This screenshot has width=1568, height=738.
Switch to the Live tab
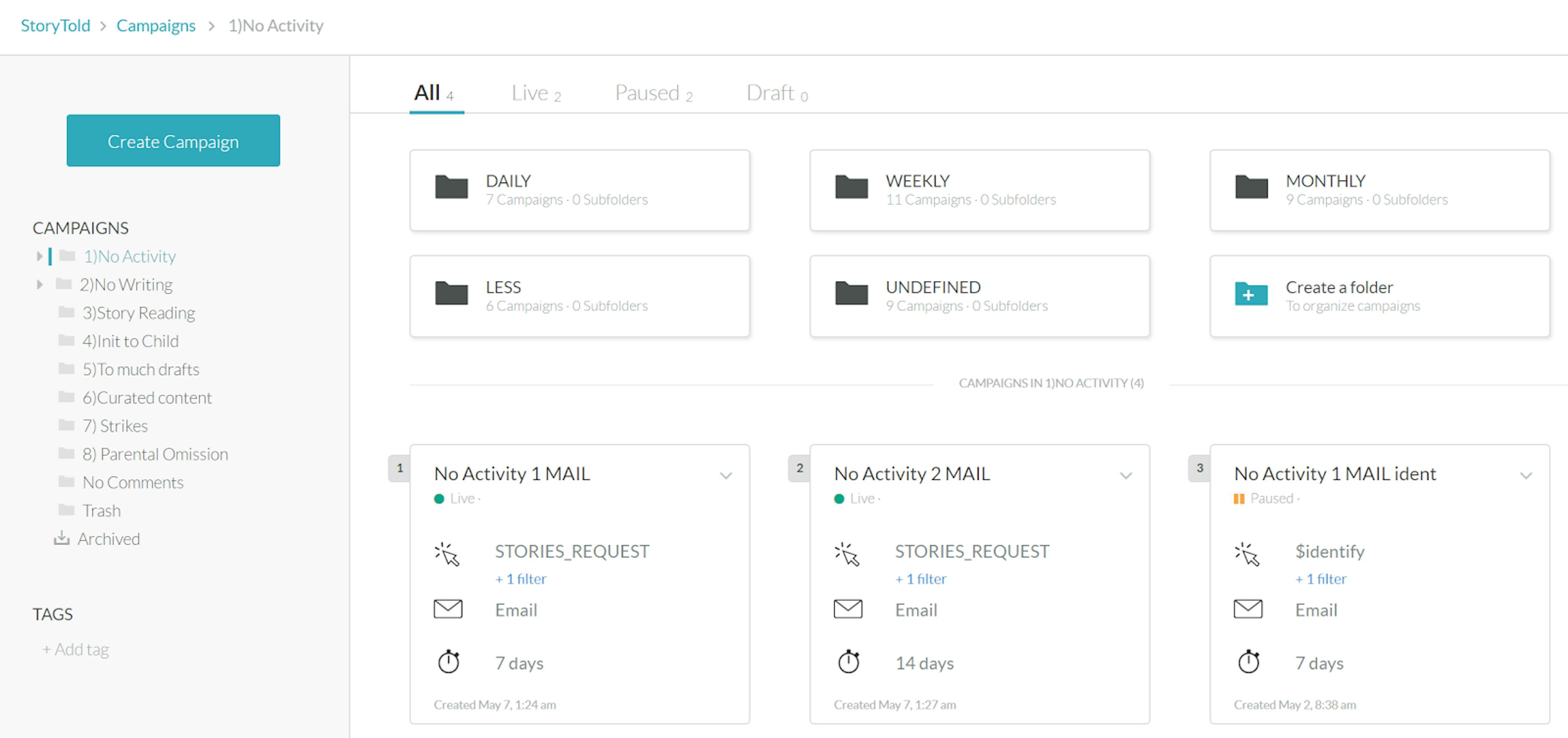(536, 93)
